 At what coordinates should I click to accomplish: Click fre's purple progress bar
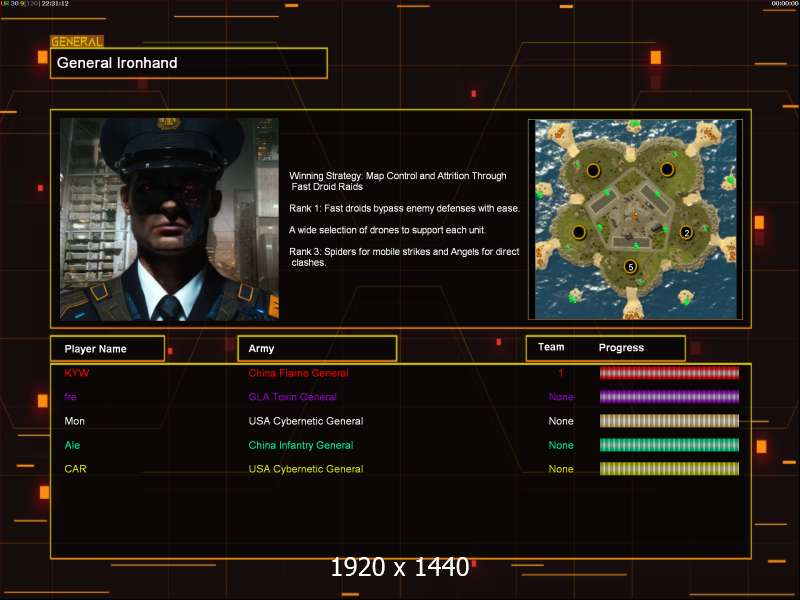point(669,396)
